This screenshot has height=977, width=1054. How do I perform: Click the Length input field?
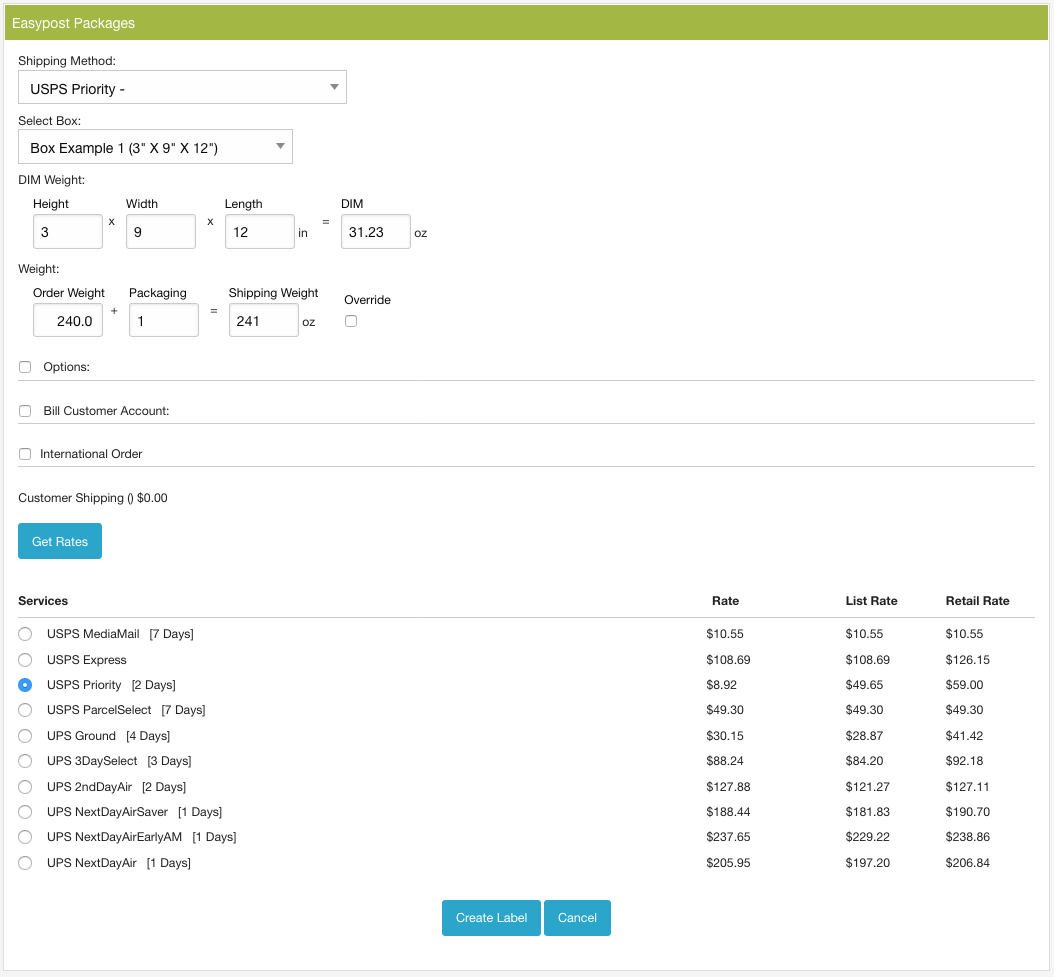(x=259, y=231)
